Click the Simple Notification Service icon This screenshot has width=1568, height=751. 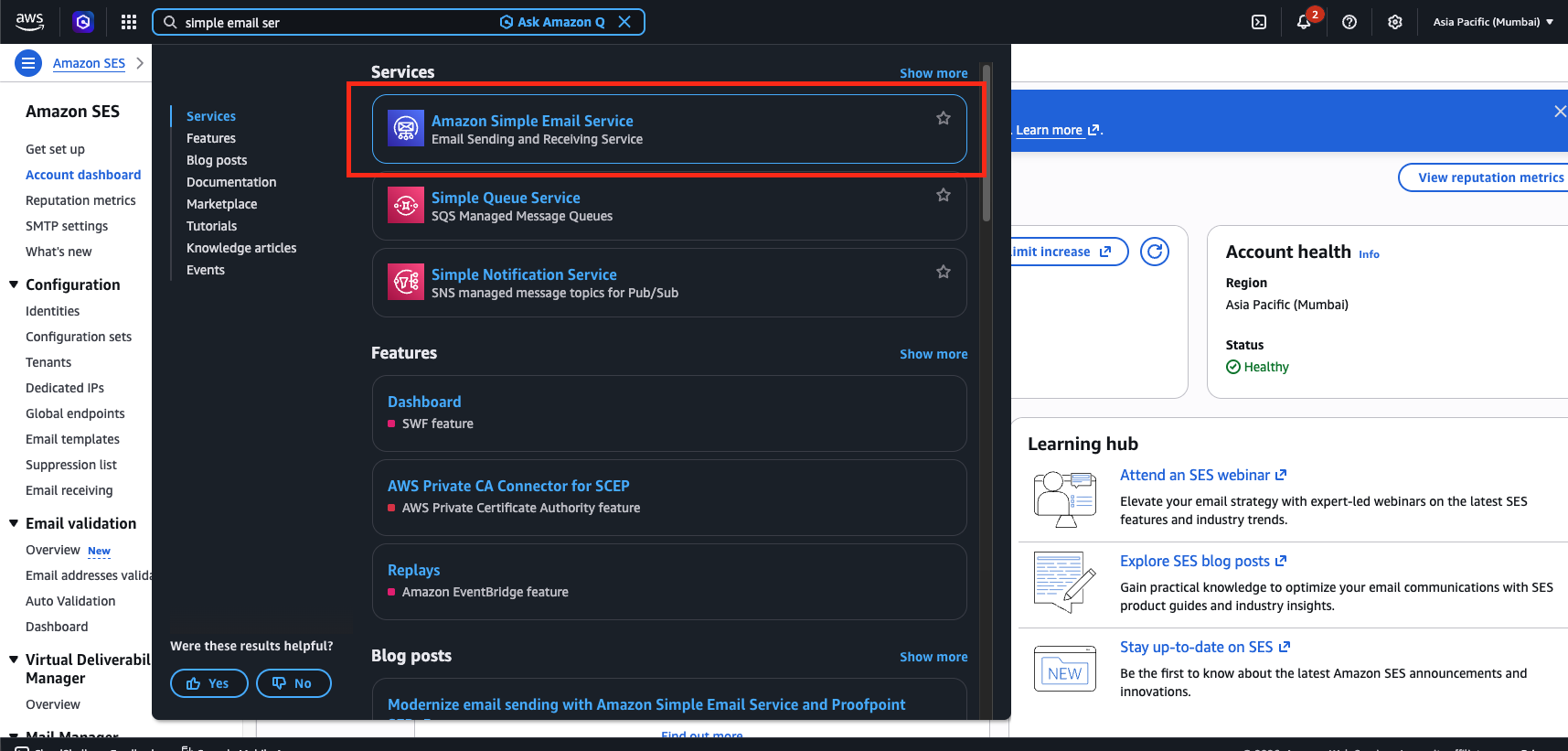(x=406, y=283)
